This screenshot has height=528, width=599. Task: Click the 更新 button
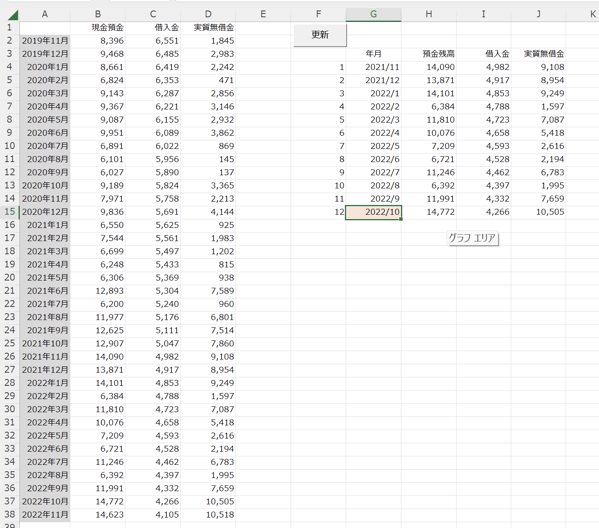[320, 35]
